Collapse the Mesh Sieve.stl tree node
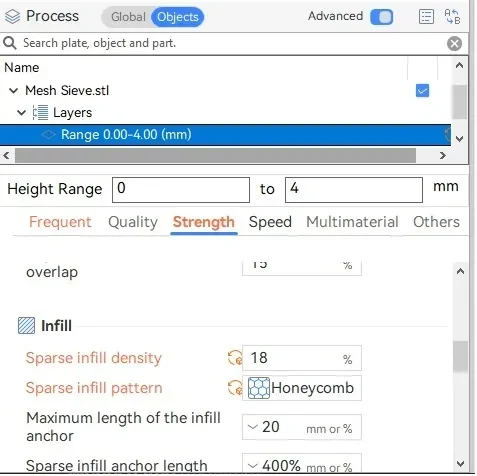 (x=13, y=91)
